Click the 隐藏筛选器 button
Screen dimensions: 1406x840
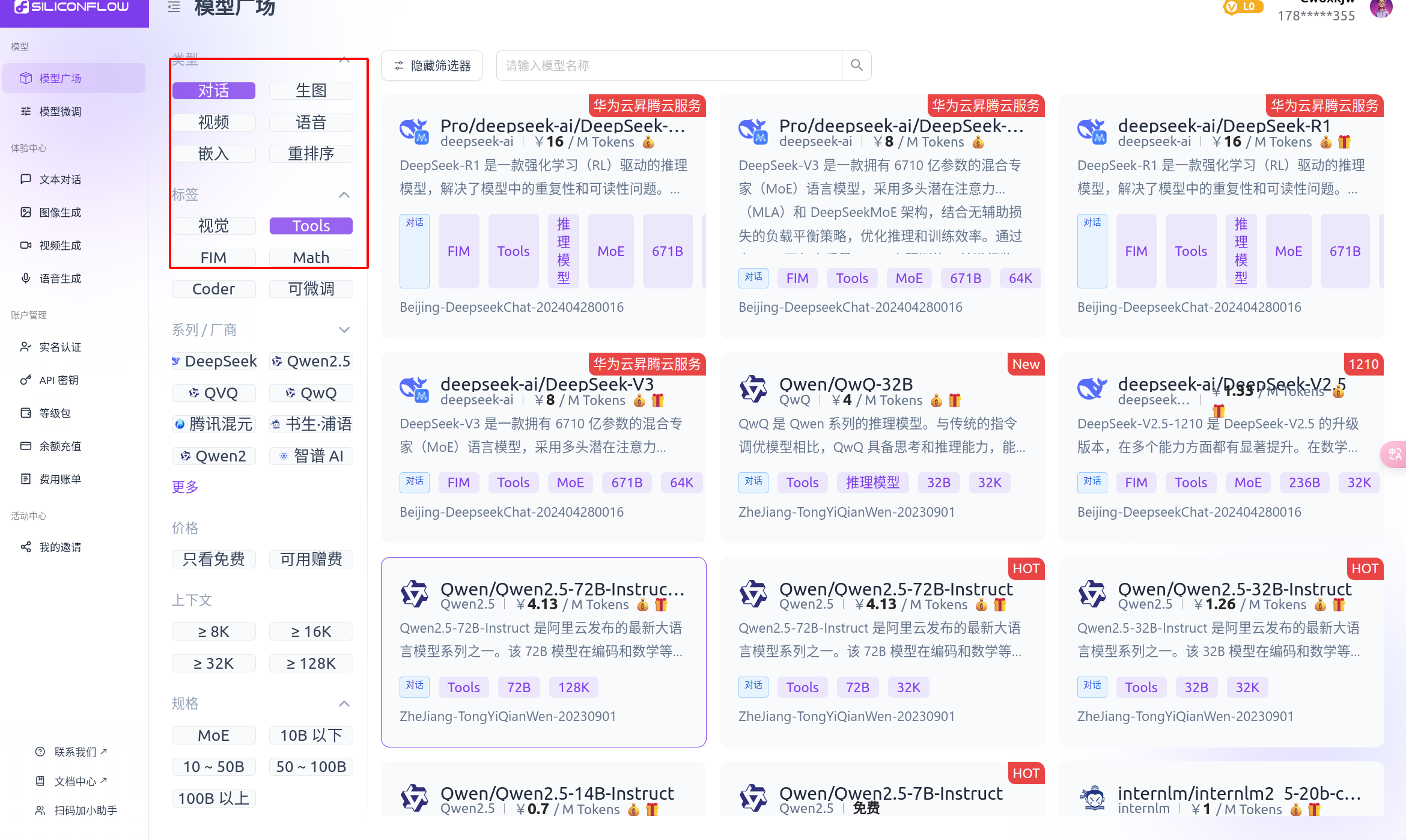[x=432, y=65]
